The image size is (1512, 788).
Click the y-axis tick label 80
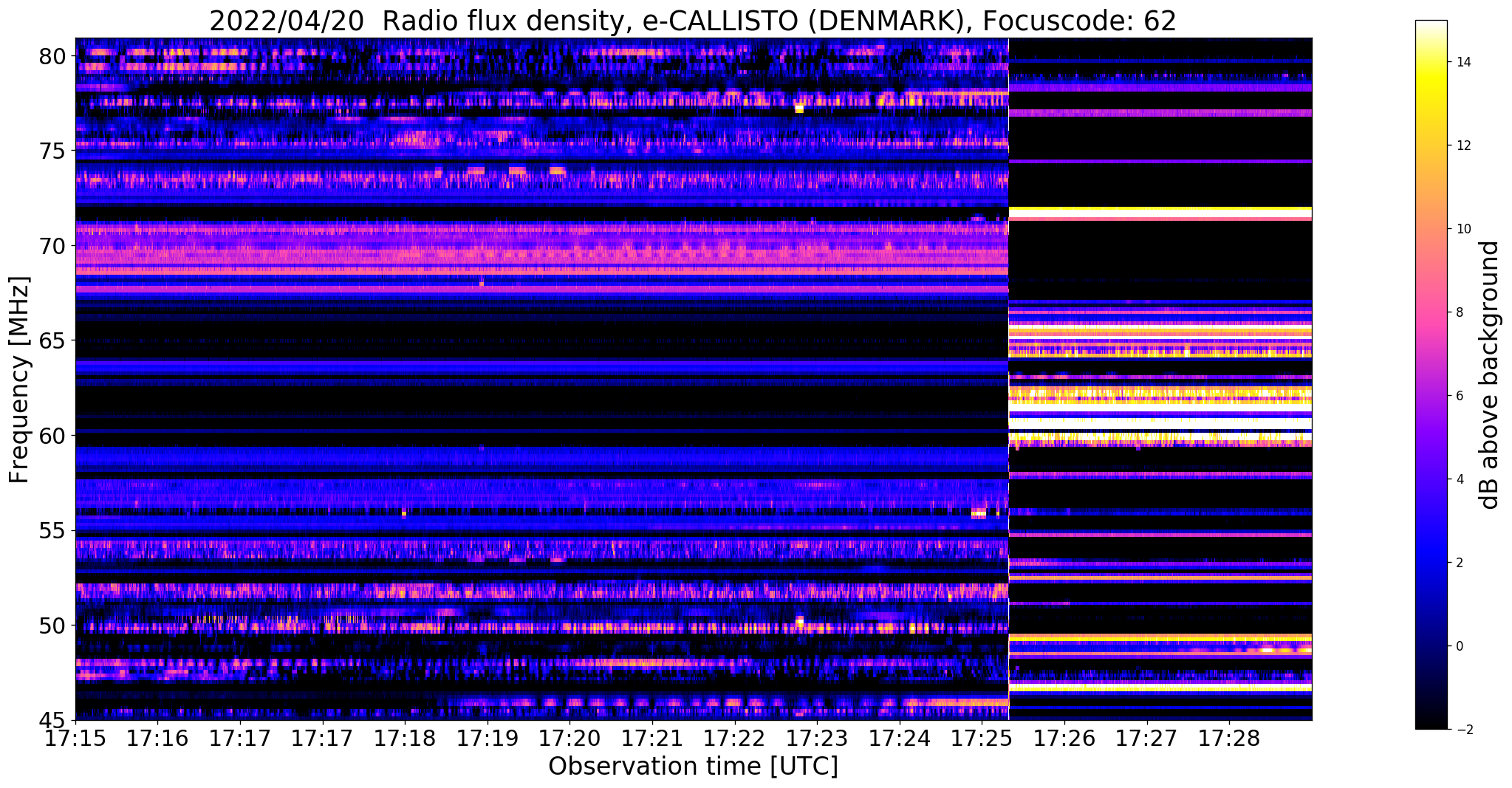[x=54, y=56]
